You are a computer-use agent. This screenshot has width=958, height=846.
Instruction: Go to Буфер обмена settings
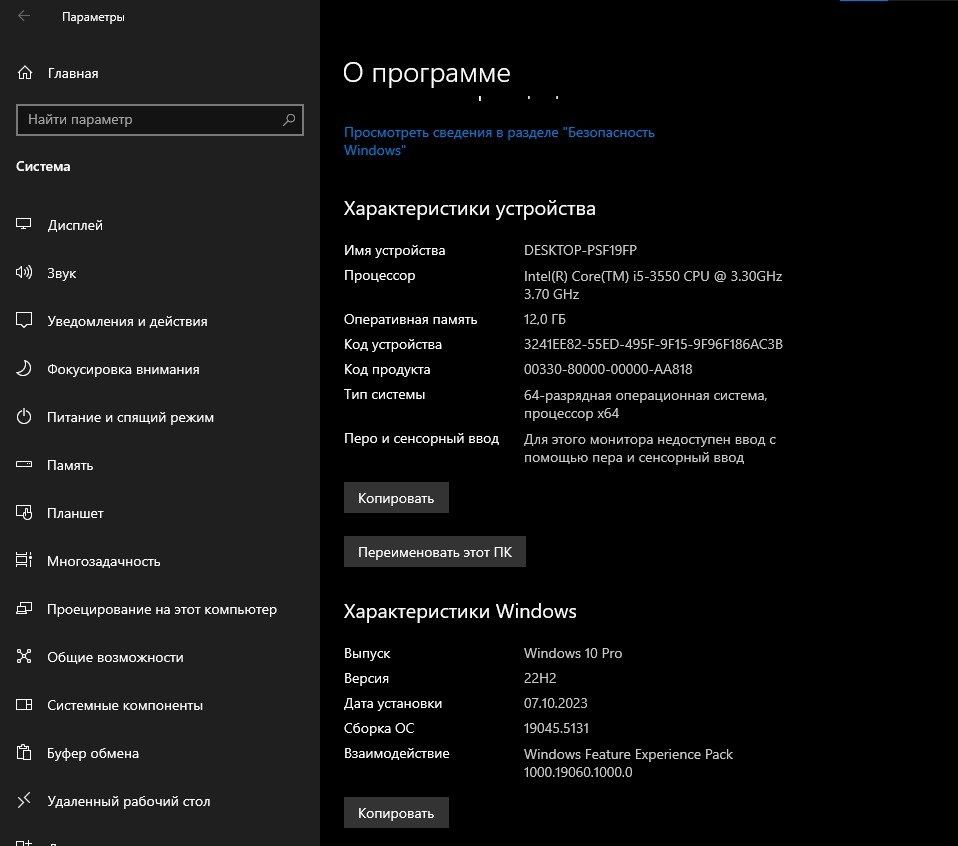160,753
